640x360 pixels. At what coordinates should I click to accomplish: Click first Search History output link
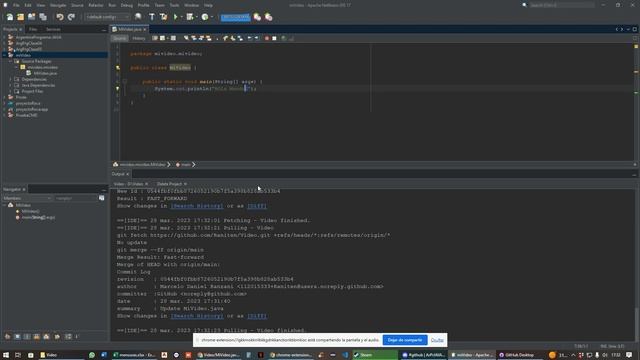tap(197, 206)
